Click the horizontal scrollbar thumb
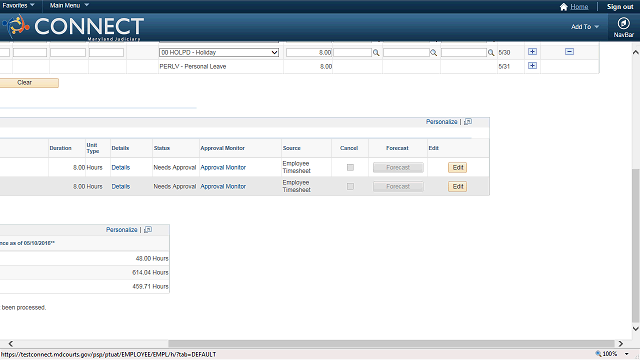Viewport: 640px width, 360px height. click(391, 344)
